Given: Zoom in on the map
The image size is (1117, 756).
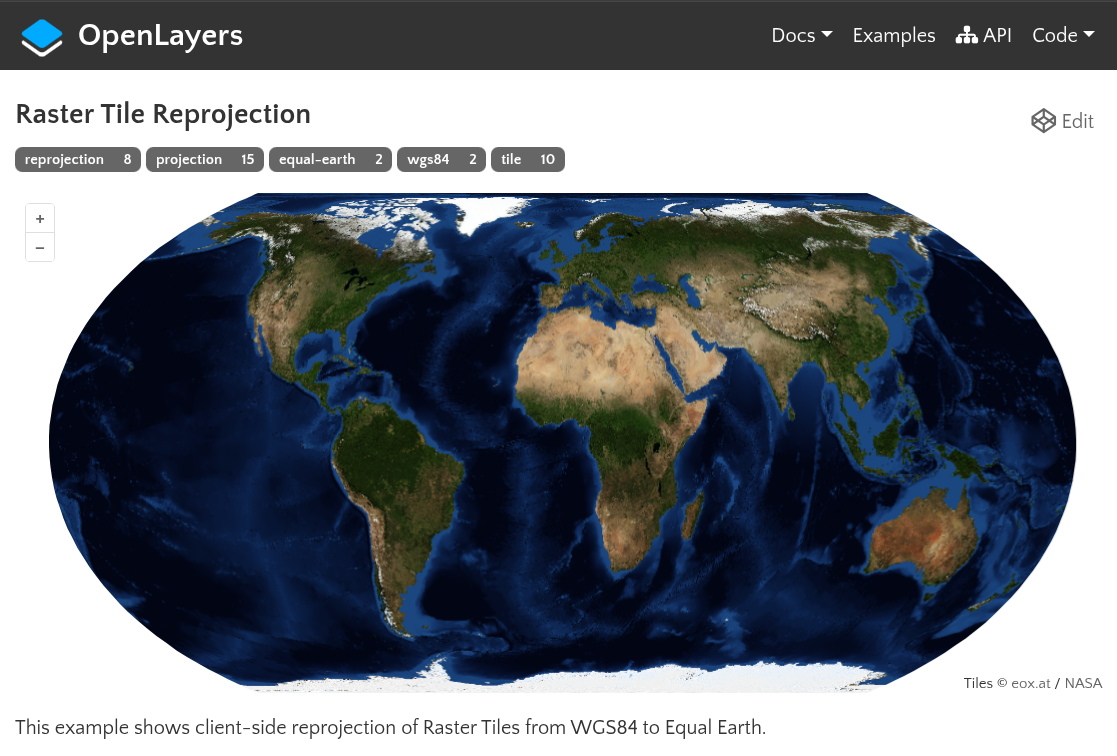Looking at the screenshot, I should tap(40, 219).
